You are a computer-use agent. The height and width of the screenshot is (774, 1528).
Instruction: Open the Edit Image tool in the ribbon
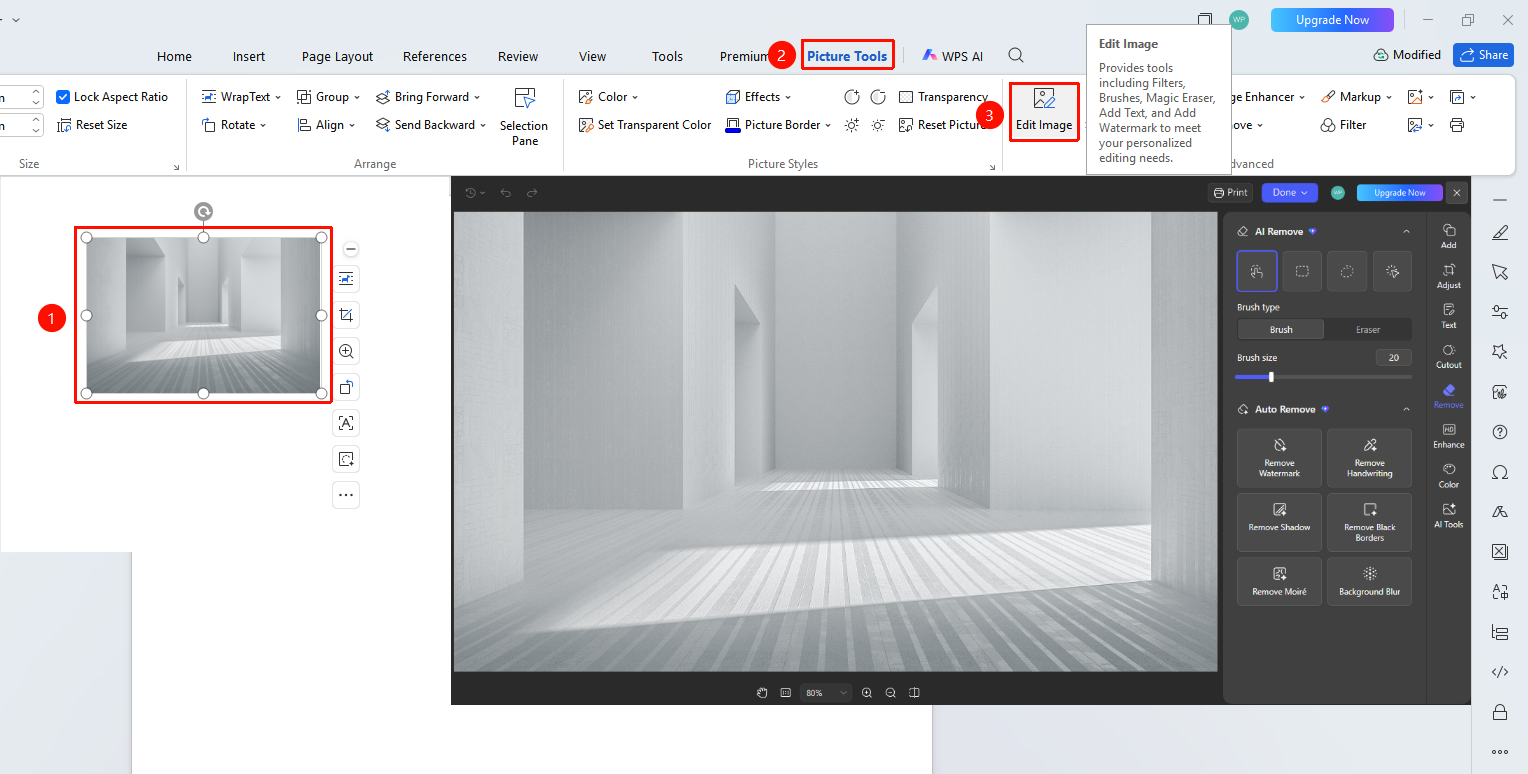[1044, 111]
